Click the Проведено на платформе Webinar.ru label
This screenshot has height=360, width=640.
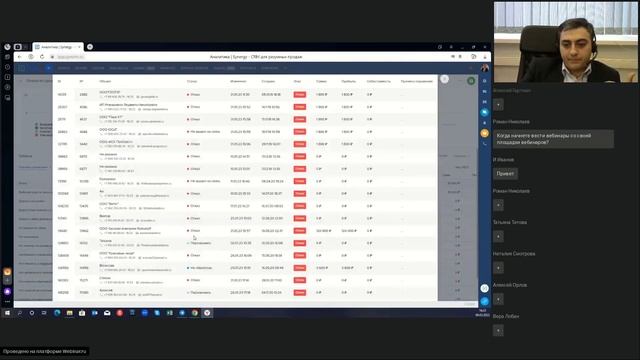(x=44, y=351)
